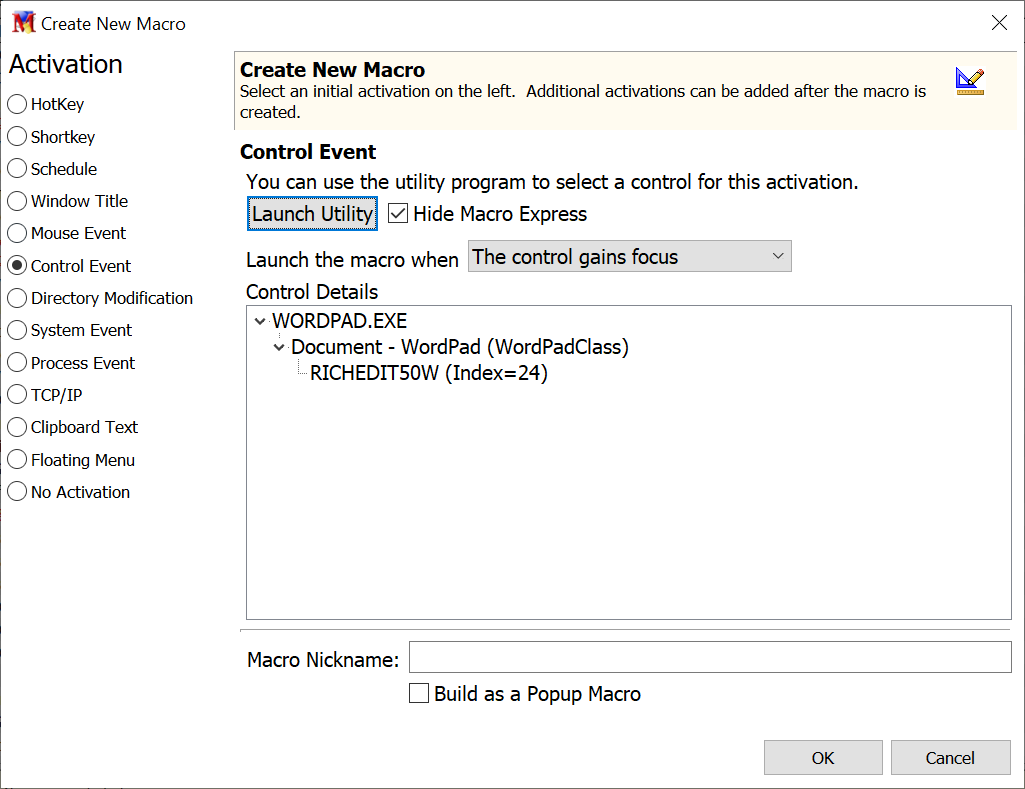Select the Clipboard Text activation option

pos(17,427)
